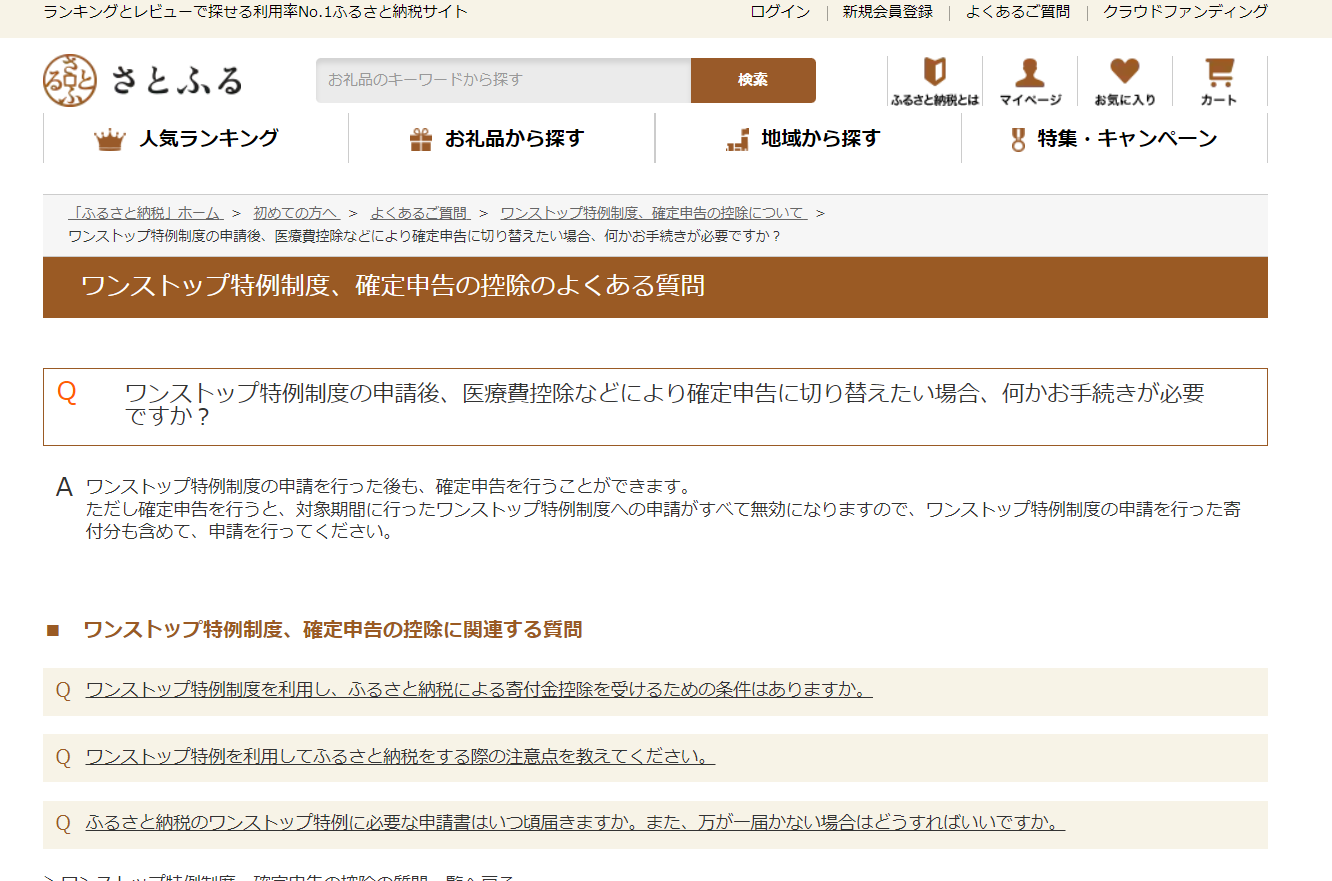
Task: Open the question about 寄付金控除を受けるための条件
Action: point(479,690)
